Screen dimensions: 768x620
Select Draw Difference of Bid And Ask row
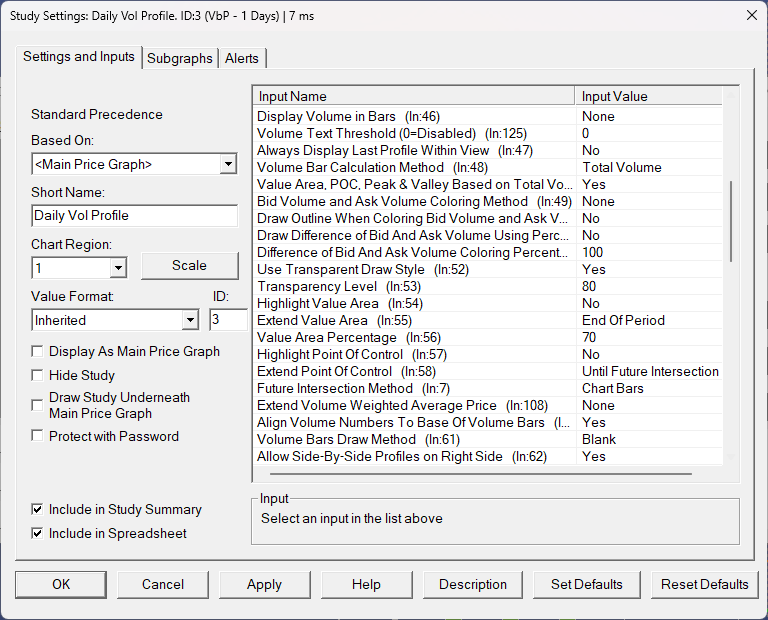488,236
